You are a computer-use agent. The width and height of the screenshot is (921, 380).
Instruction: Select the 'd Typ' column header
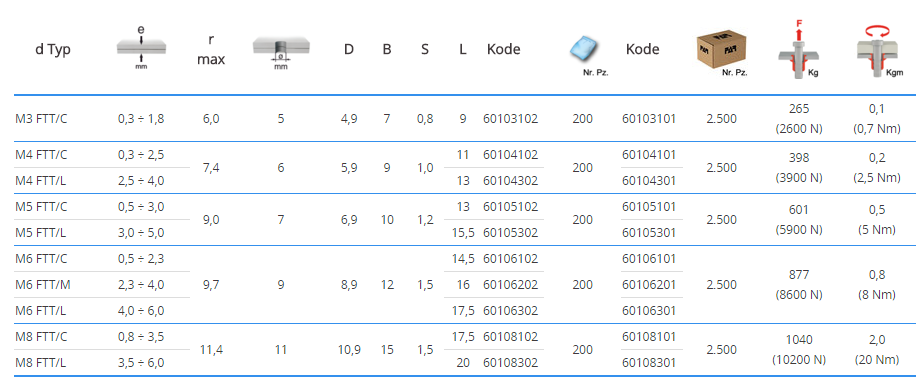[53, 49]
